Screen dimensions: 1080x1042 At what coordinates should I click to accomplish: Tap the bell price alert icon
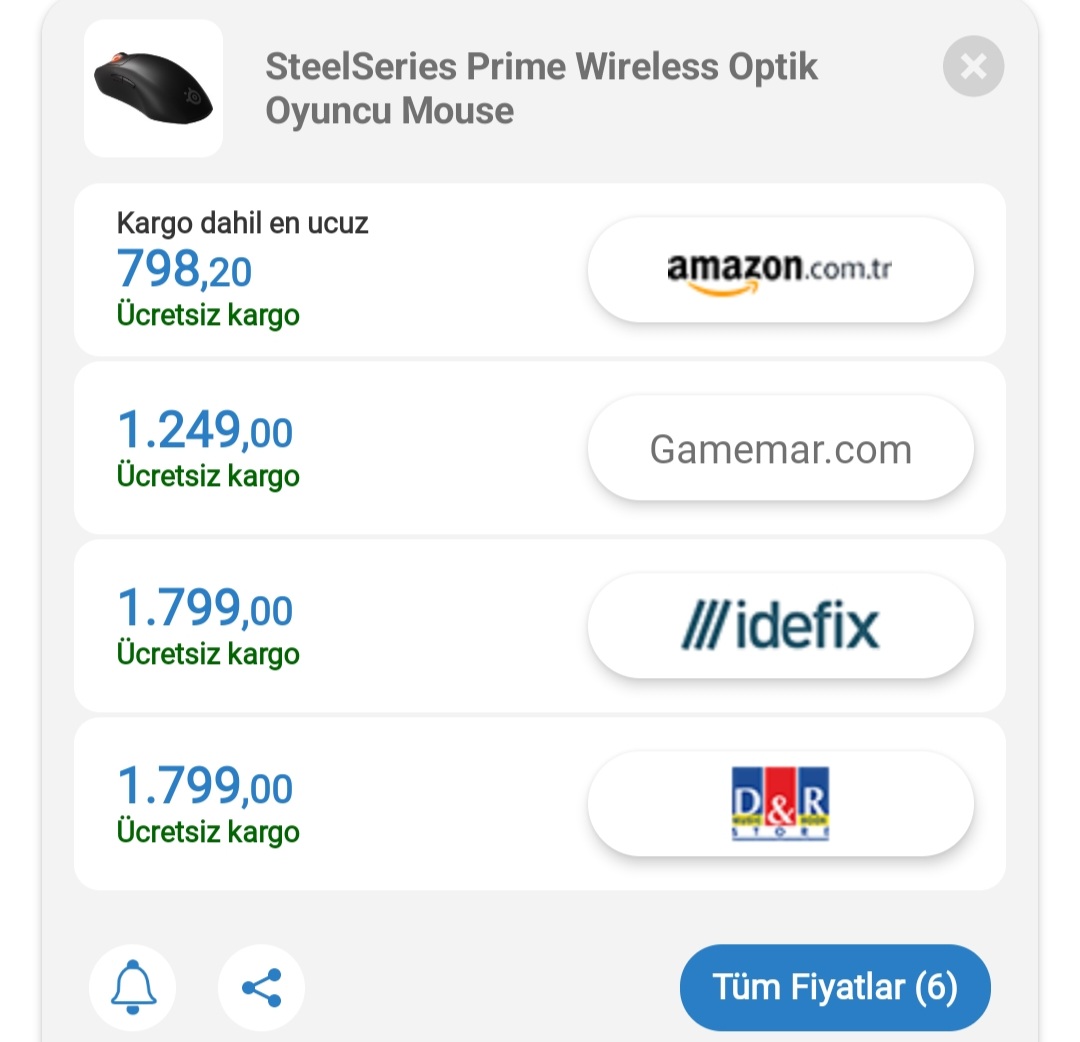click(133, 988)
